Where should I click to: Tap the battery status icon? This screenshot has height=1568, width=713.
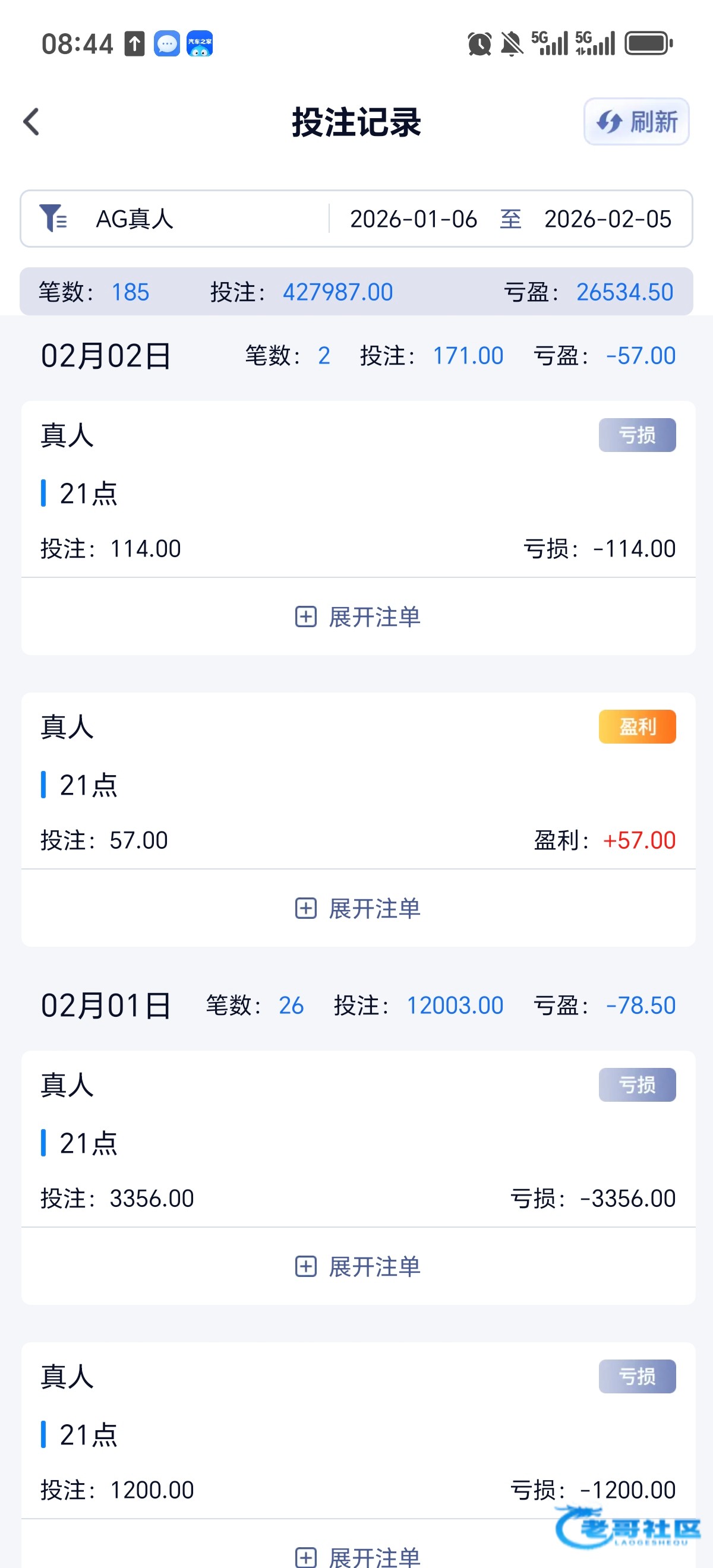pyautogui.click(x=648, y=44)
